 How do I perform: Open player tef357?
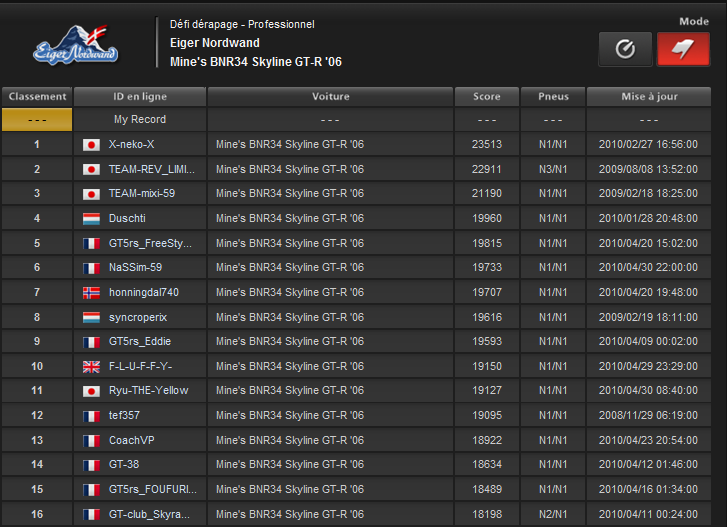tap(124, 415)
